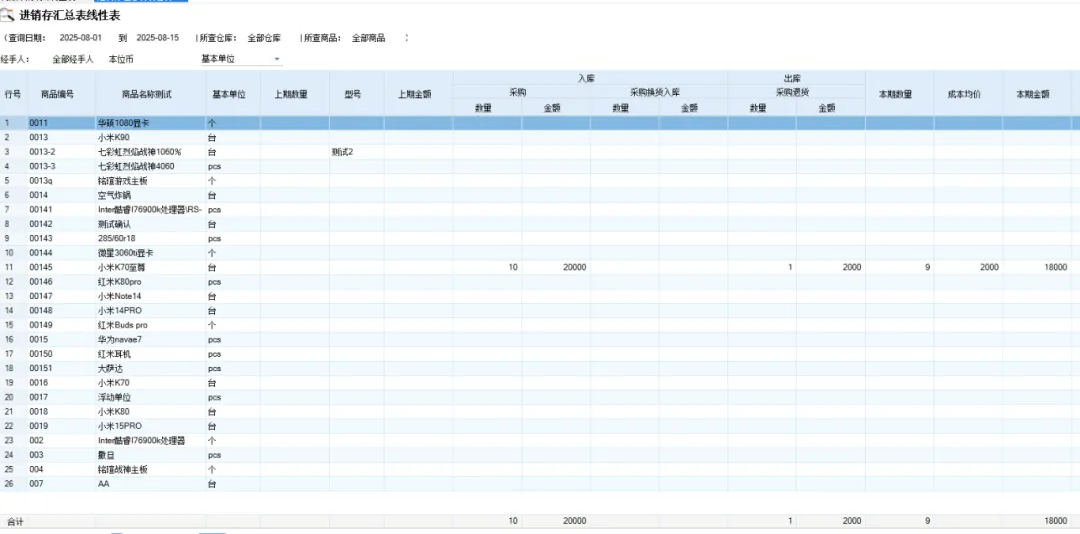Image resolution: width=1080 pixels, height=534 pixels.
Task: Click the 成本均价 column header
Action: pyautogui.click(x=964, y=94)
